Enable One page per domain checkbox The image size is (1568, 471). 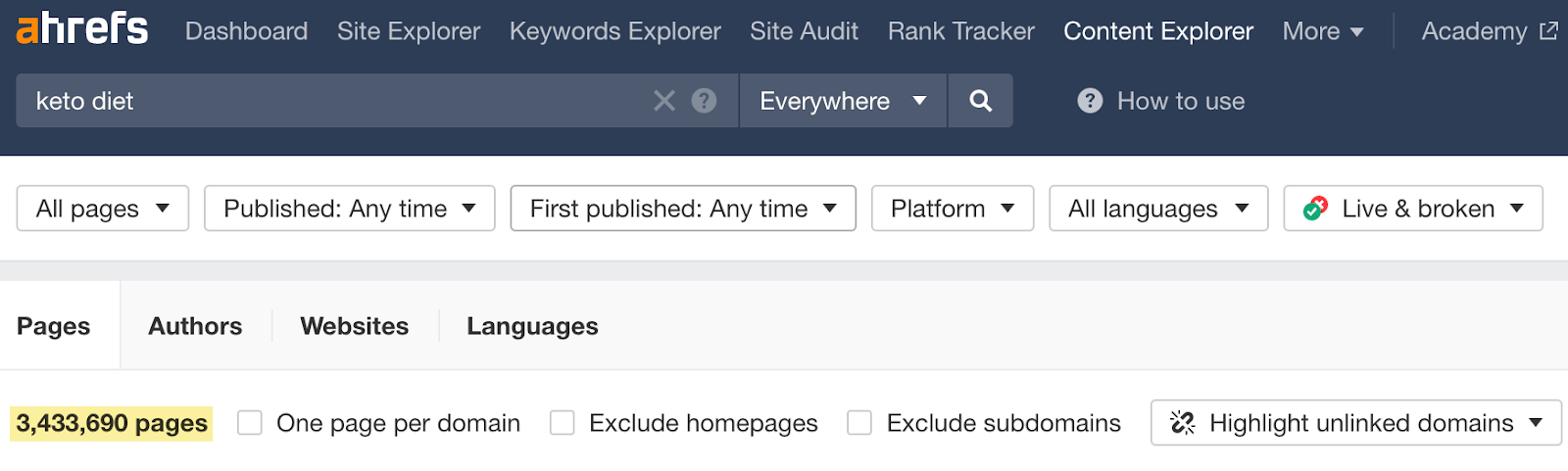pos(250,423)
